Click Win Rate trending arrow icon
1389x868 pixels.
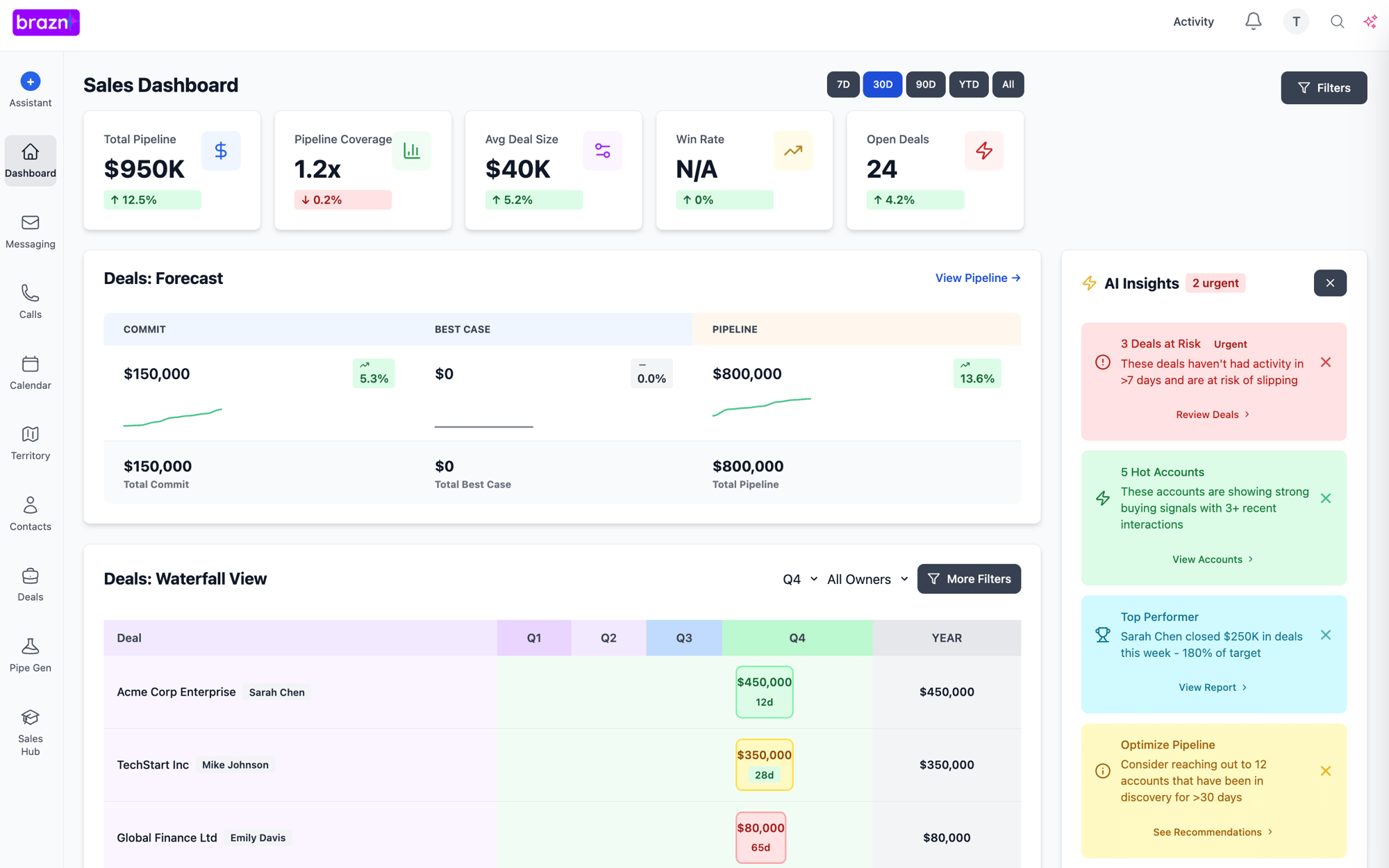coord(793,151)
